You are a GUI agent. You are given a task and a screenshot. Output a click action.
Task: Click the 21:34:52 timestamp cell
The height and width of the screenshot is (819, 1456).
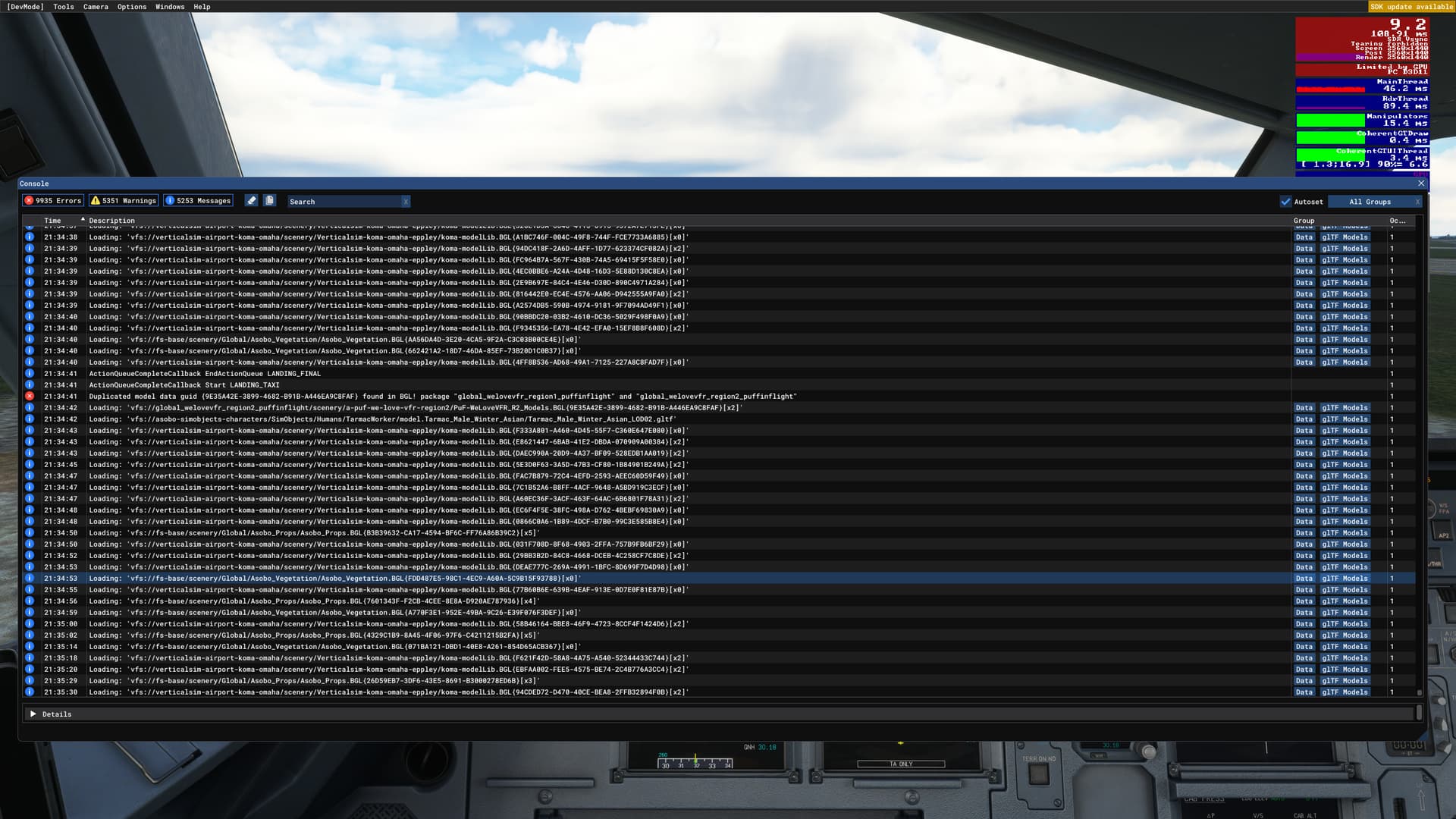61,556
